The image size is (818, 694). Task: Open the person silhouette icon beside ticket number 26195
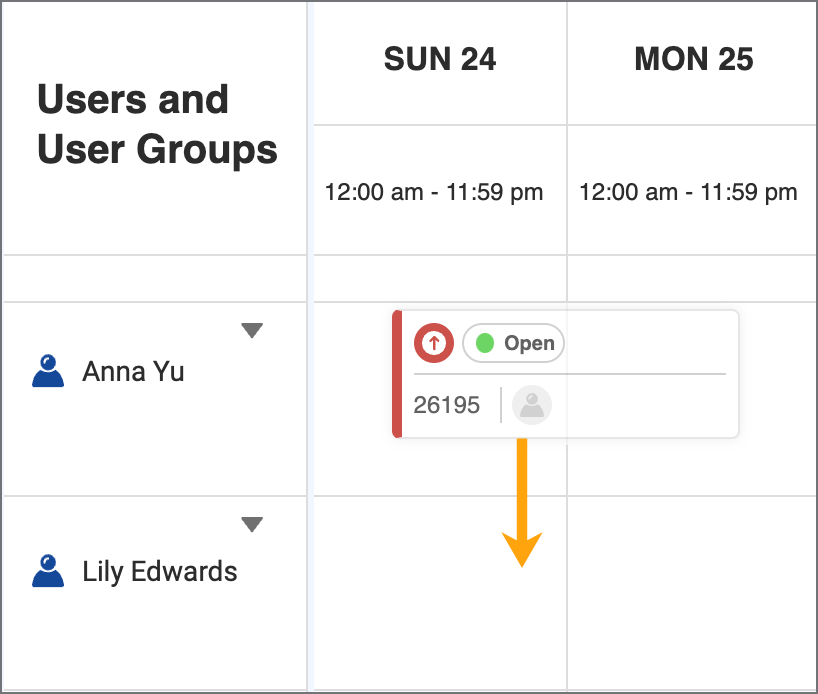coord(531,405)
